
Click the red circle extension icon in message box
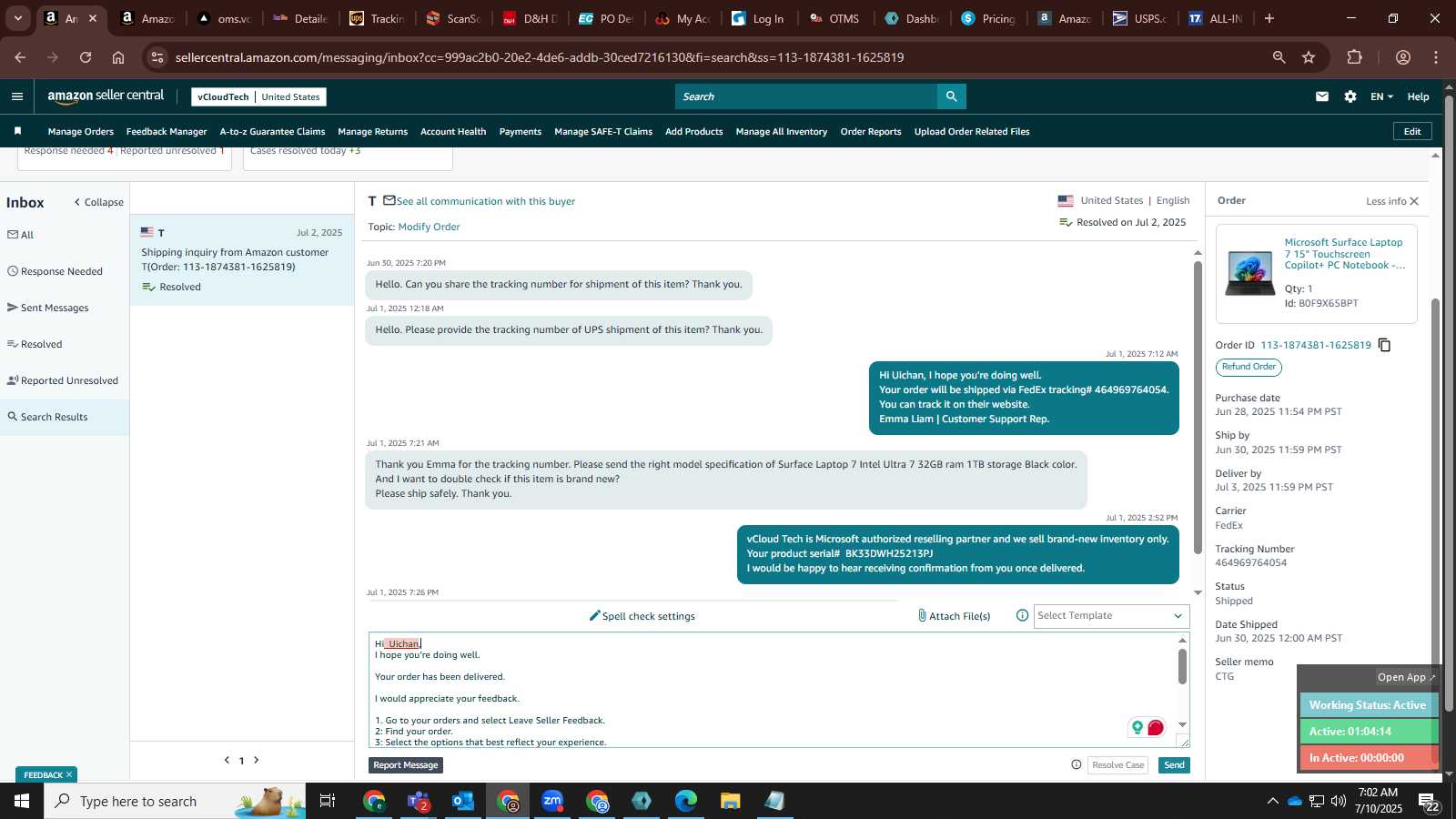click(1156, 727)
